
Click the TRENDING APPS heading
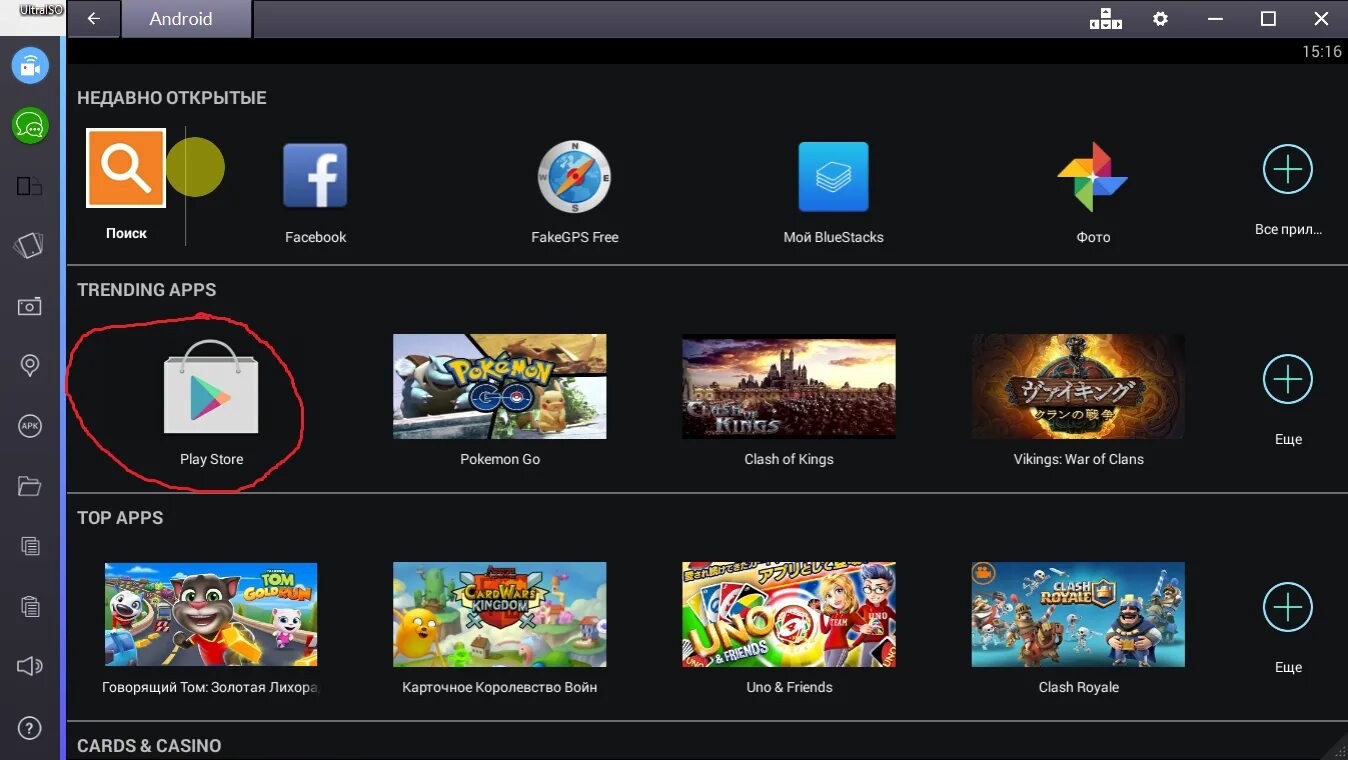(x=147, y=290)
